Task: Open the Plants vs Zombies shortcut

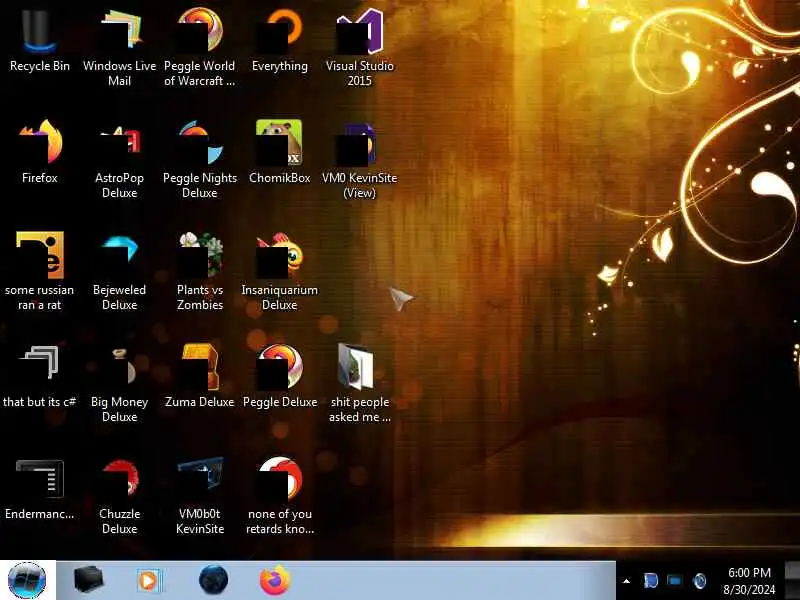Action: [x=199, y=272]
